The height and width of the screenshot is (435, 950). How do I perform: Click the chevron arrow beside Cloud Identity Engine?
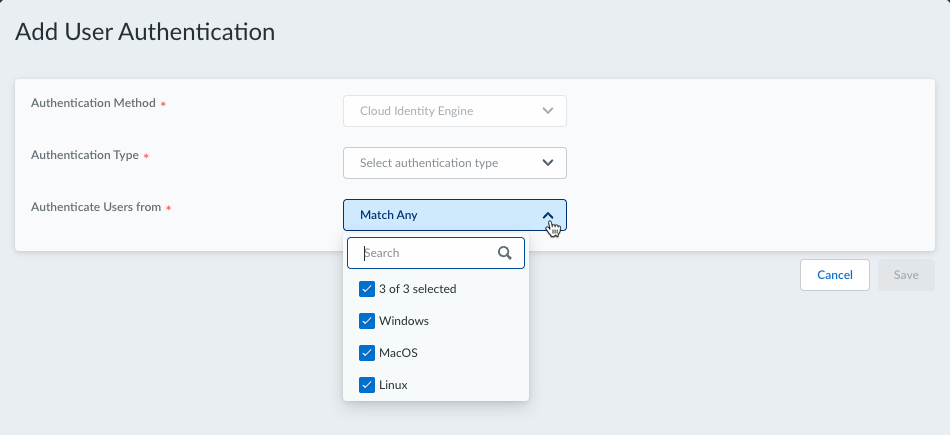[x=547, y=111]
